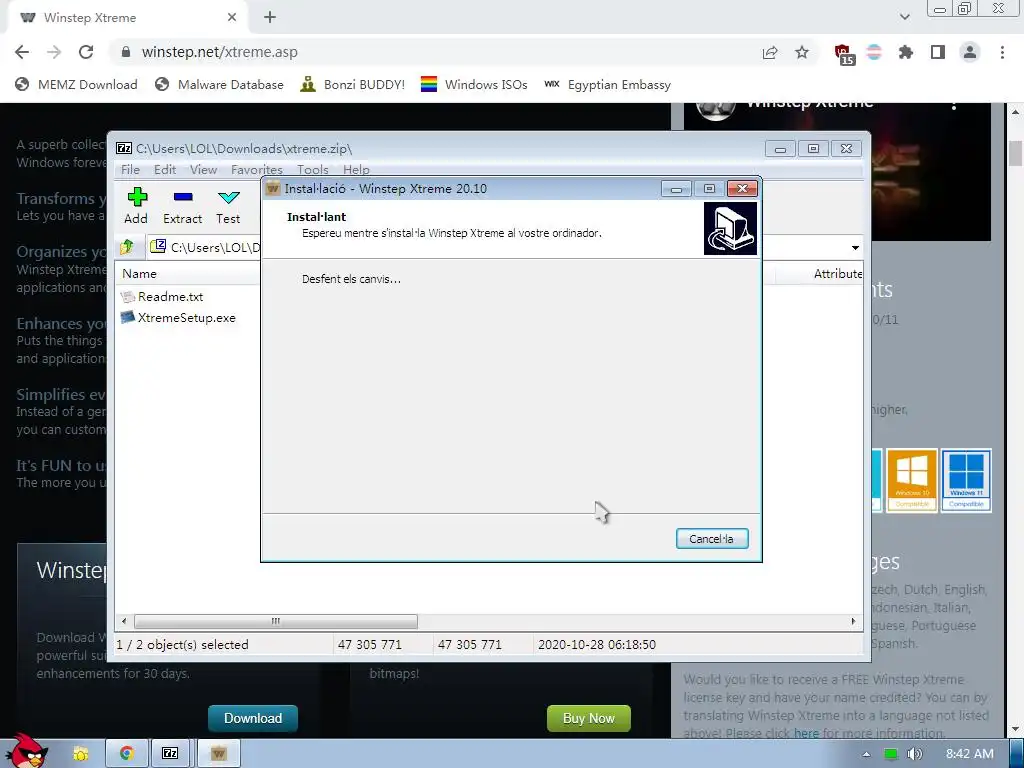This screenshot has height=768, width=1024.
Task: Open Chrome's three-dot menu
Action: point(1002,52)
